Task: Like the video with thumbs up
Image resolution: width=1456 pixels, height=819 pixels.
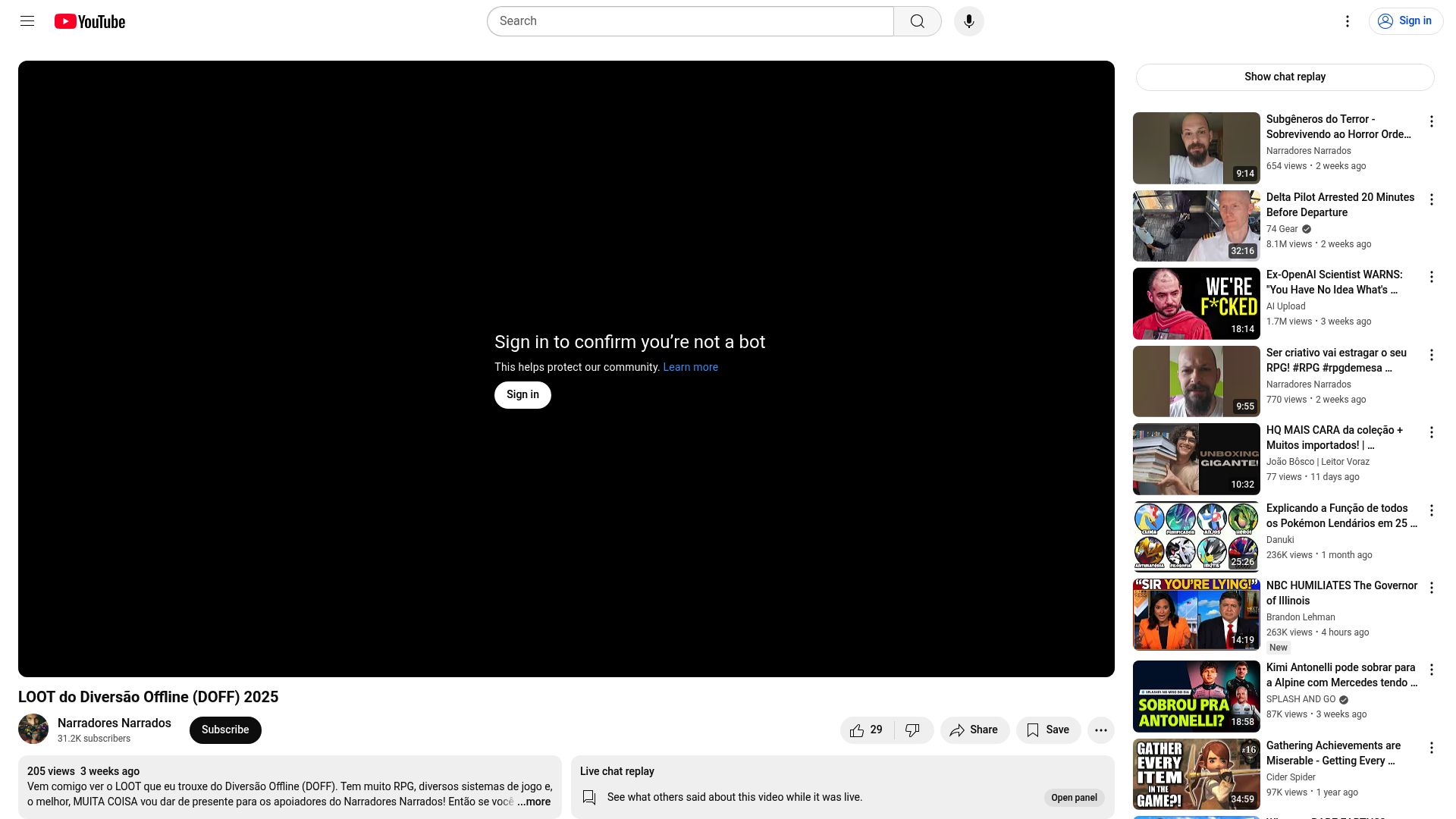Action: pyautogui.click(x=867, y=730)
